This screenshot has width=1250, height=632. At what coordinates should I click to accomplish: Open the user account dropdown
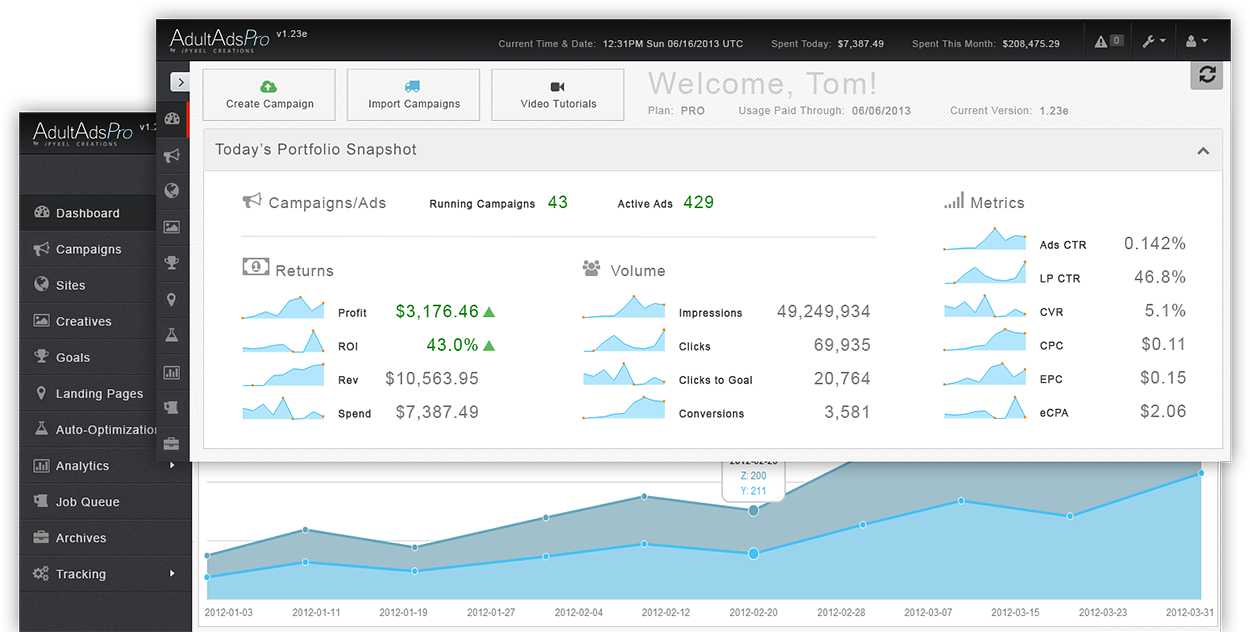click(1196, 41)
